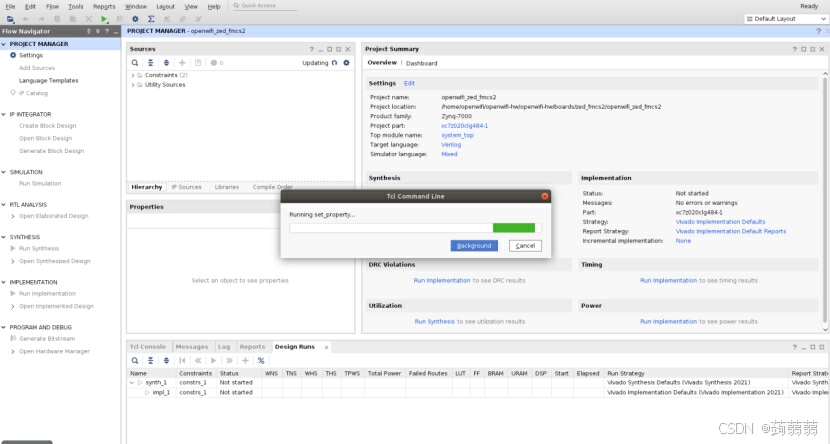
Task: Click search icon in Design Runs toolbar
Action: 135,360
